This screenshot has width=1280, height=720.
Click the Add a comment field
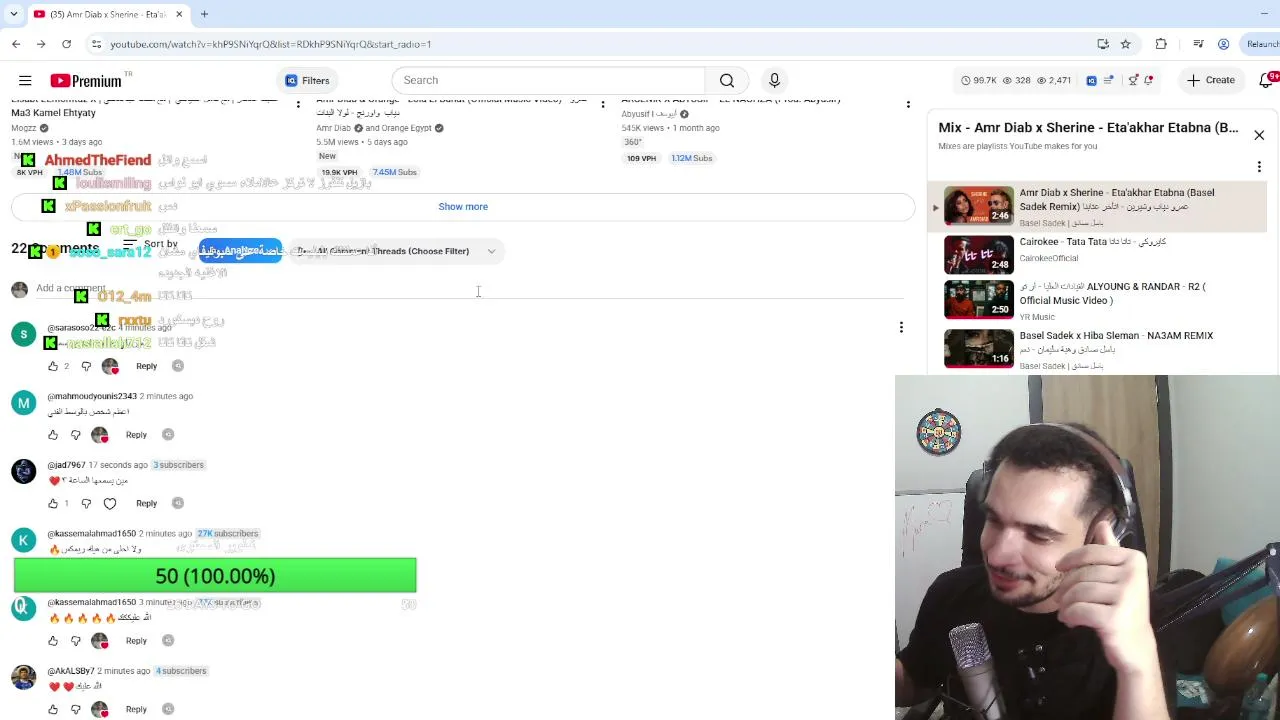pyautogui.click(x=470, y=288)
